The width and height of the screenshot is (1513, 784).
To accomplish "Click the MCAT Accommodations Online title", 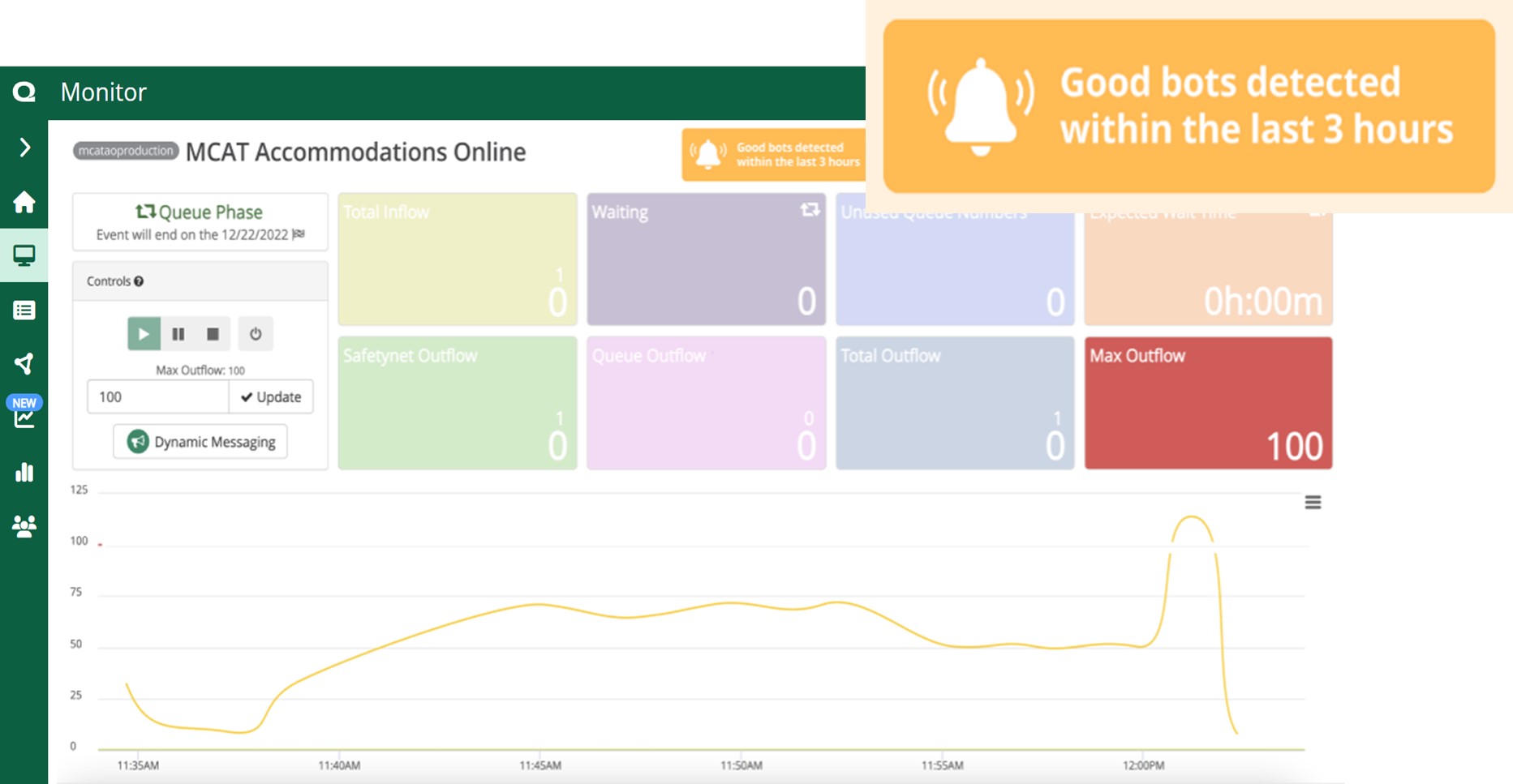I will click(x=355, y=152).
